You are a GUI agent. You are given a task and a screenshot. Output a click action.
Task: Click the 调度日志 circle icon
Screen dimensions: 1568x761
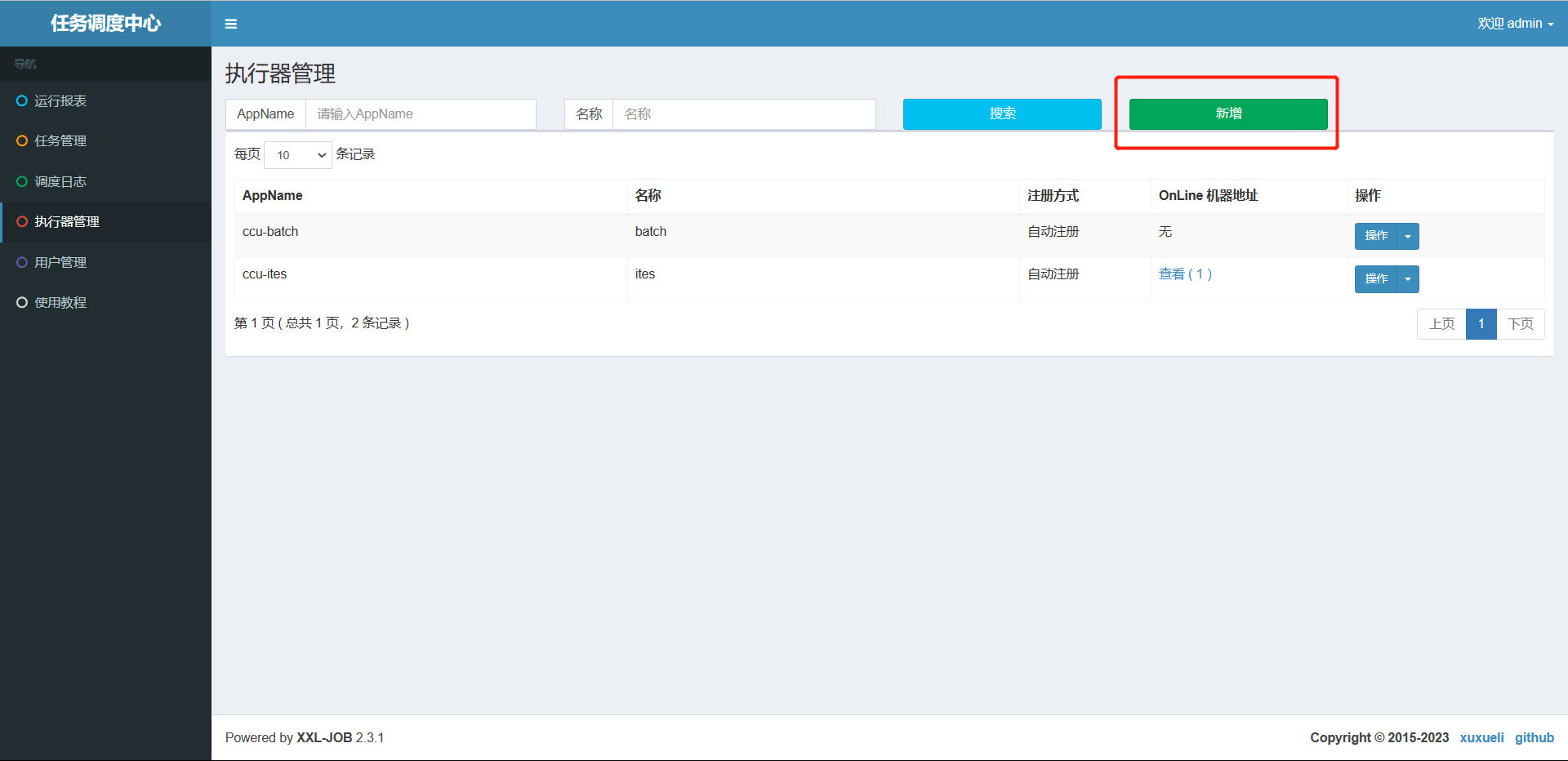(22, 181)
